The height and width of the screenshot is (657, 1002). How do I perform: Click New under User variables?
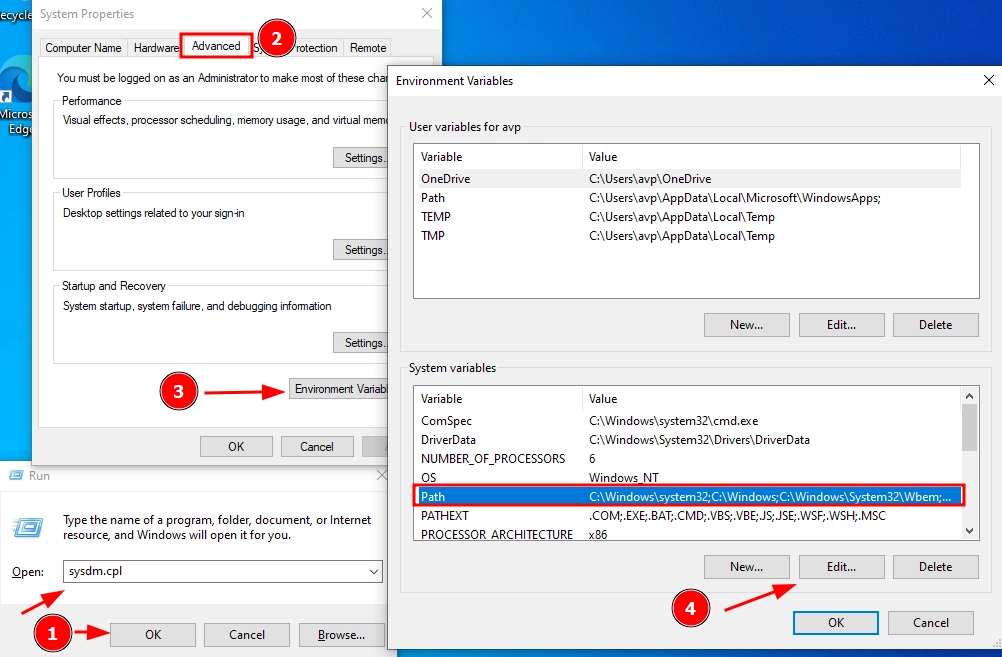[746, 324]
